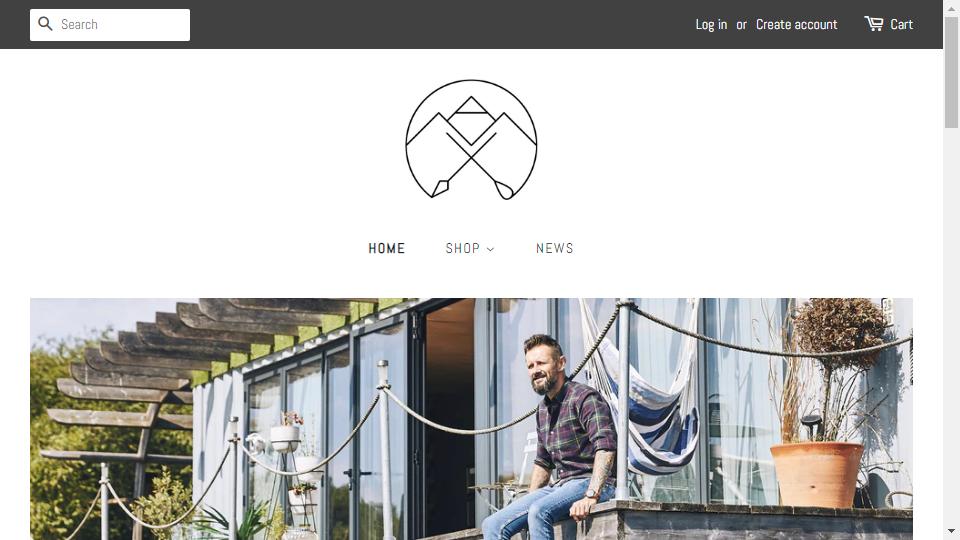
Task: Open the shopping cart icon
Action: (874, 24)
